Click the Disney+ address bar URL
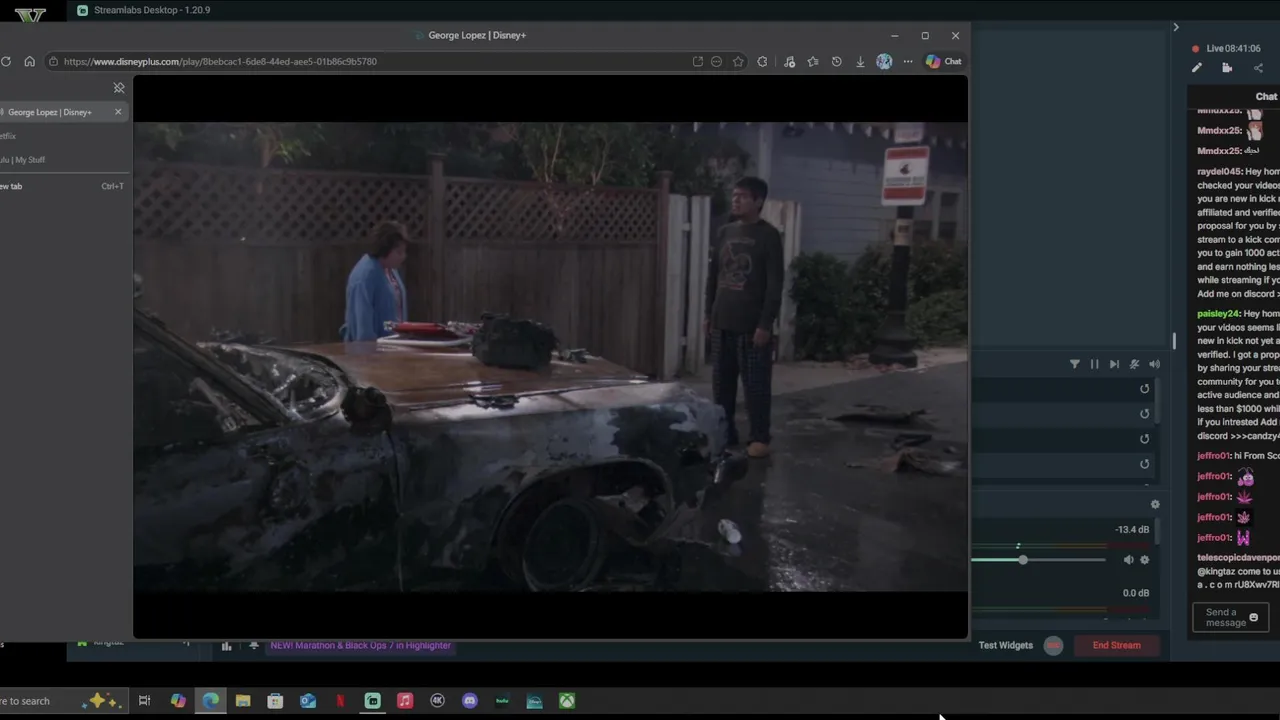1280x720 pixels. coord(220,61)
